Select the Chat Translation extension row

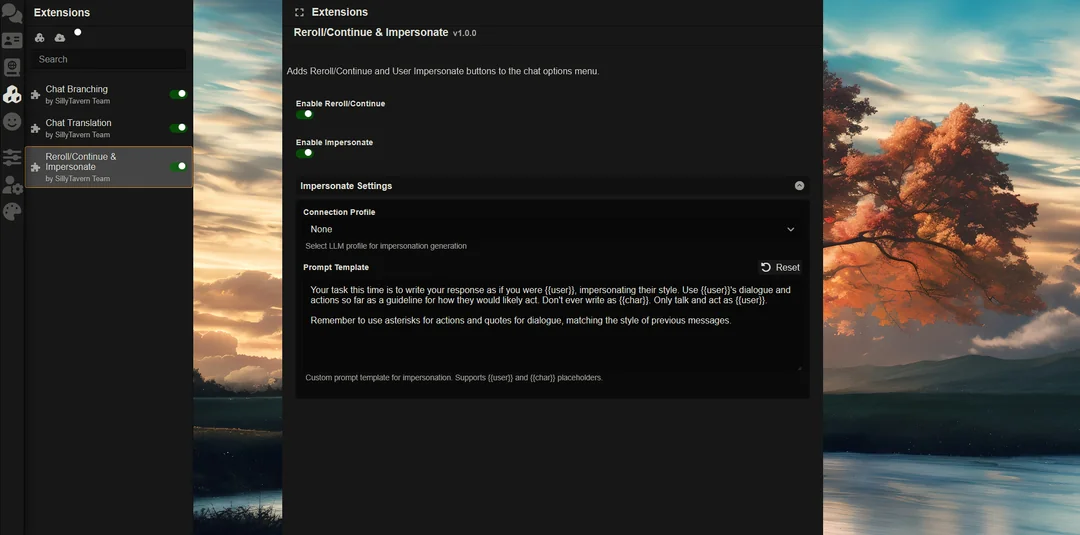click(109, 129)
